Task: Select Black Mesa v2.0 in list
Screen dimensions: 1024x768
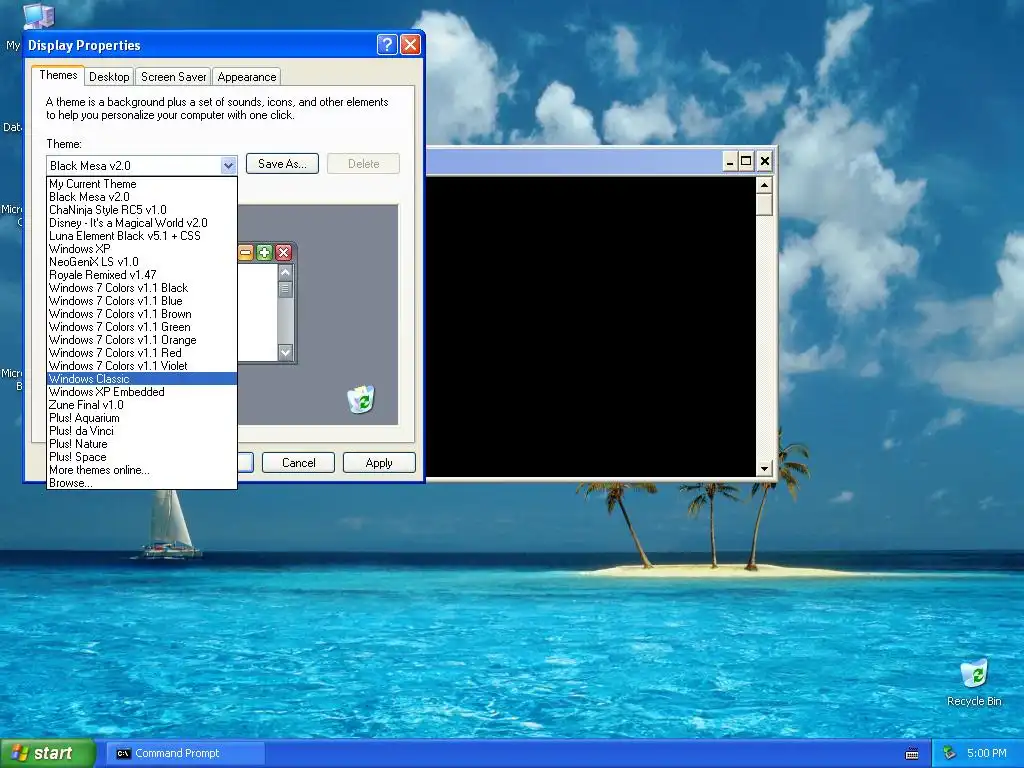Action: pos(142,197)
